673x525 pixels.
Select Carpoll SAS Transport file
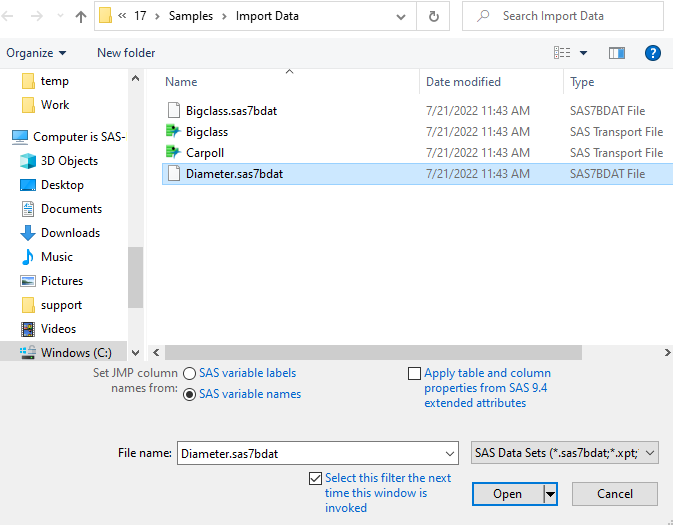pos(205,153)
